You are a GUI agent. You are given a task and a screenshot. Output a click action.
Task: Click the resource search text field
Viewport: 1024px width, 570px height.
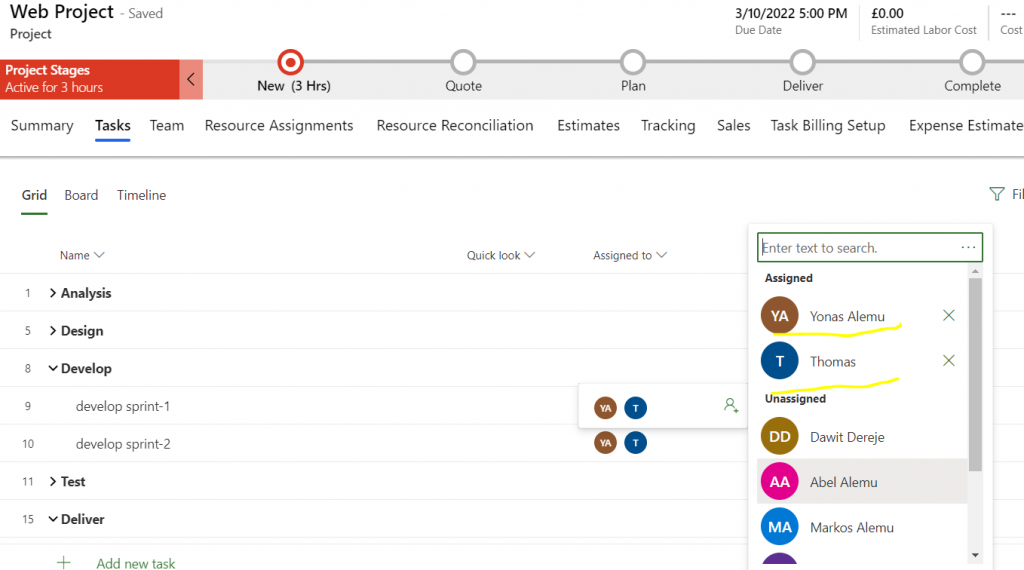[x=855, y=248]
